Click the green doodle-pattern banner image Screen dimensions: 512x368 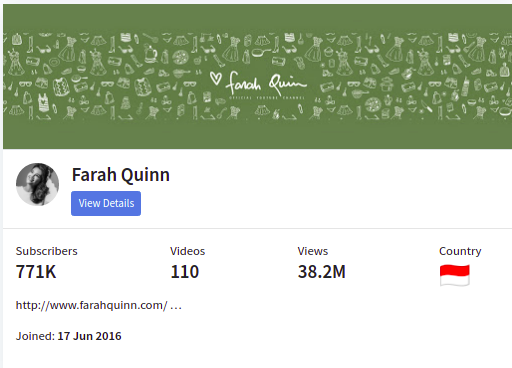click(257, 76)
